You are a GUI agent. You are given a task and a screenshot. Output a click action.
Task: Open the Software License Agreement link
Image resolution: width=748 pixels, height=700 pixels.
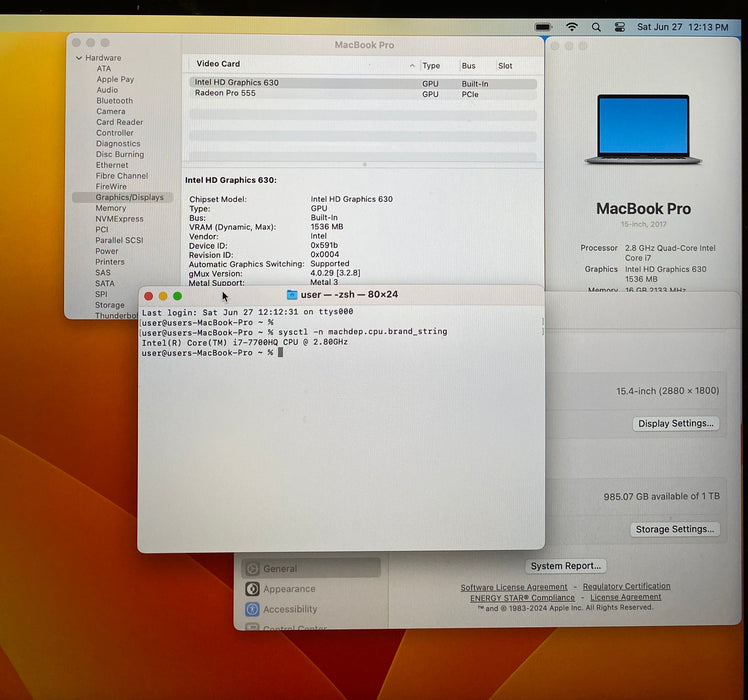pyautogui.click(x=514, y=587)
